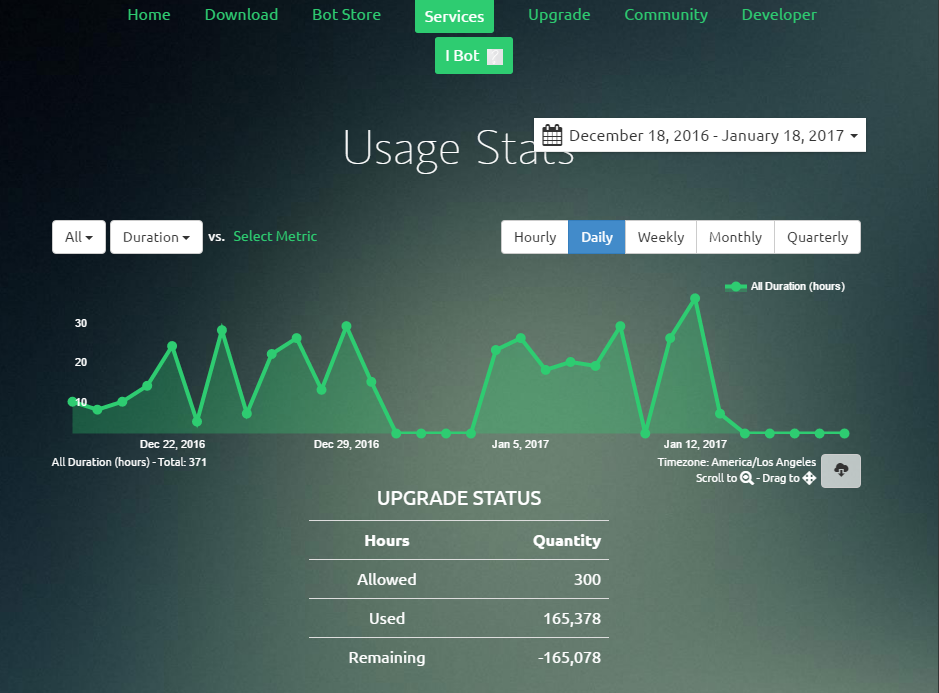Click the calendar icon in date picker
Screen dimensions: 939x693
tap(552, 135)
